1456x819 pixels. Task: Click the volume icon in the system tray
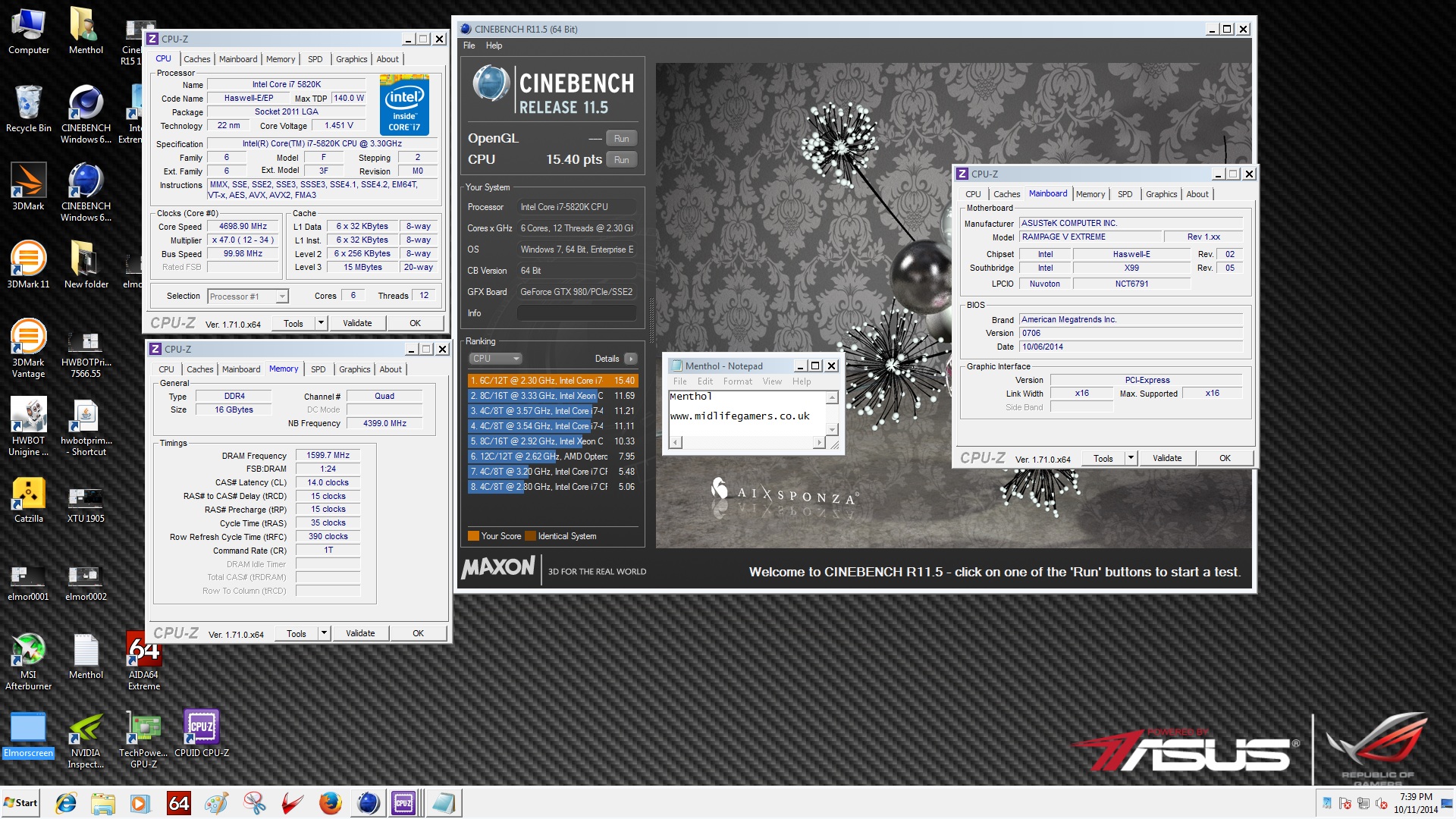1381,803
